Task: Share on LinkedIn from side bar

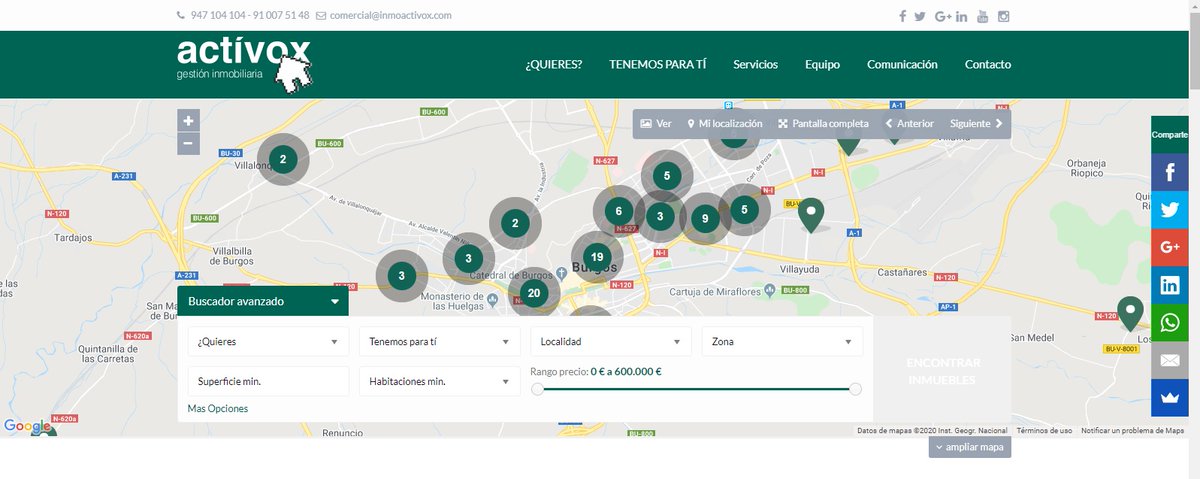Action: (1170, 285)
